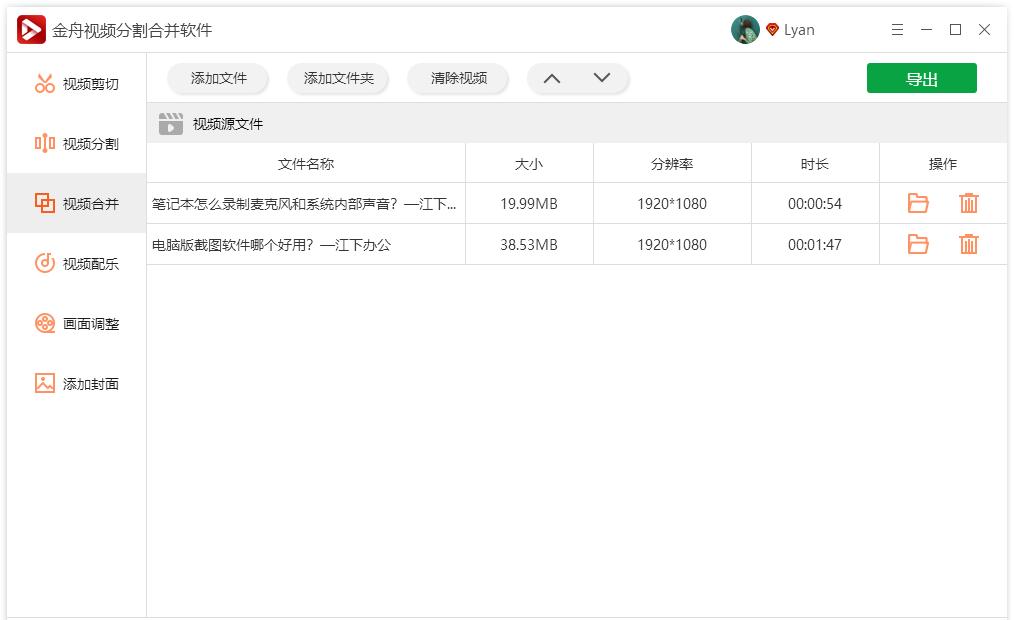This screenshot has width=1014, height=620.
Task: Open the 画面调整 adjustment tool
Action: coord(44,323)
